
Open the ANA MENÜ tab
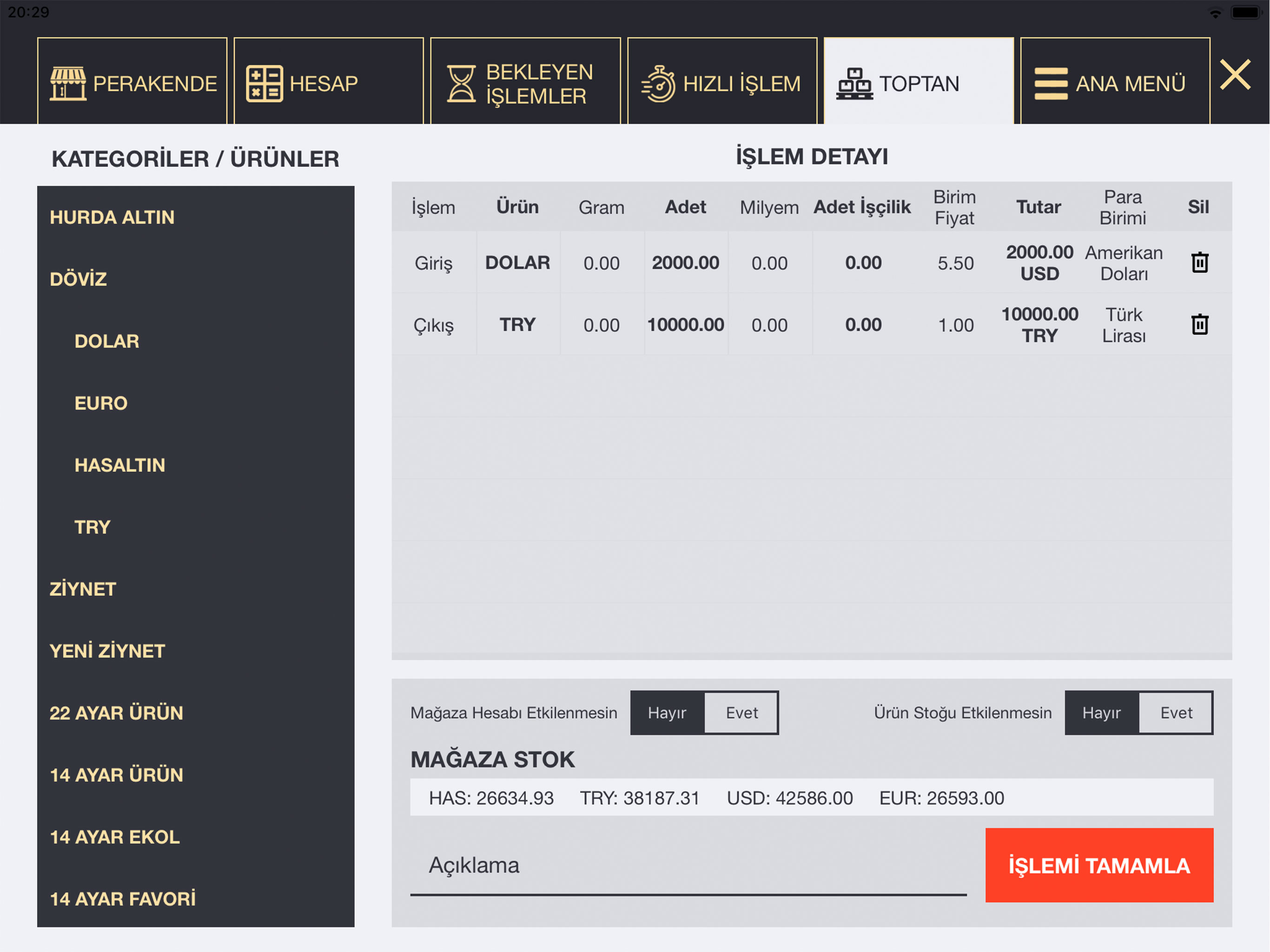pos(1116,81)
